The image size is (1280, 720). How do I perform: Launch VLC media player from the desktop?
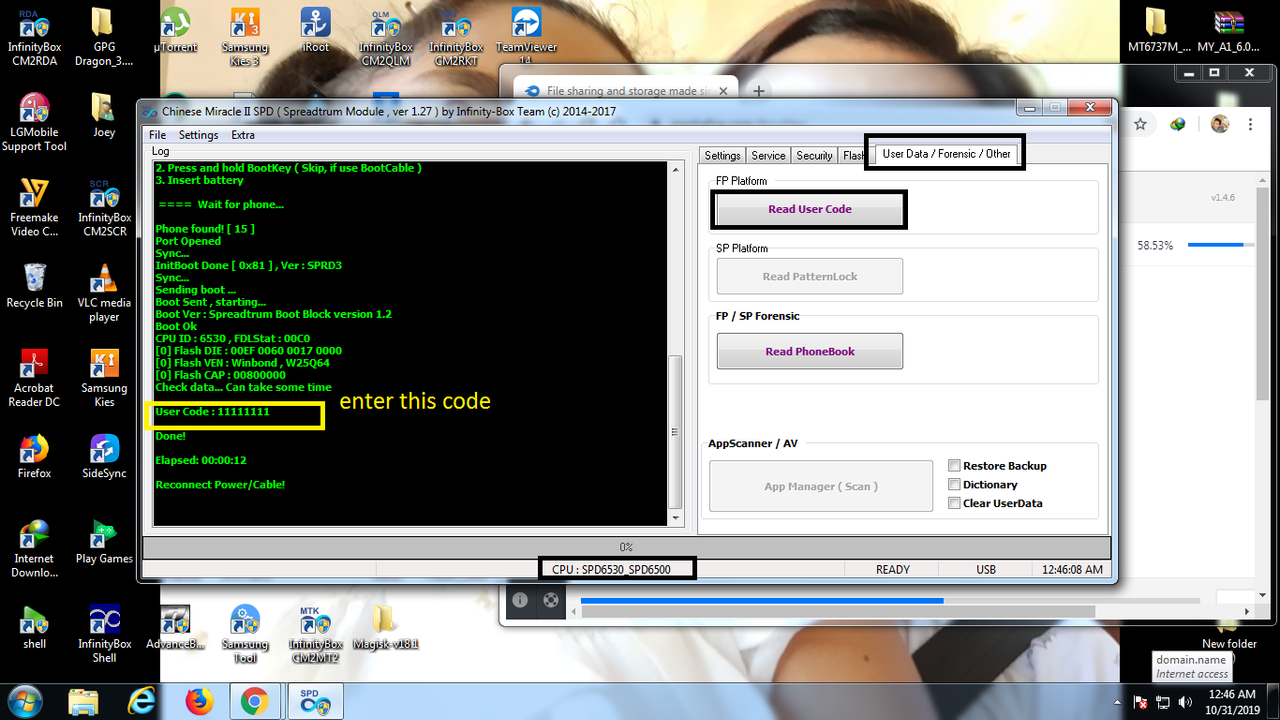coord(104,292)
